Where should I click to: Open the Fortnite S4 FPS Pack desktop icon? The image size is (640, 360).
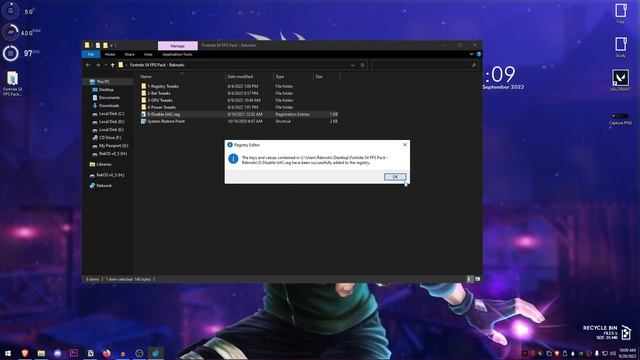pyautogui.click(x=12, y=84)
